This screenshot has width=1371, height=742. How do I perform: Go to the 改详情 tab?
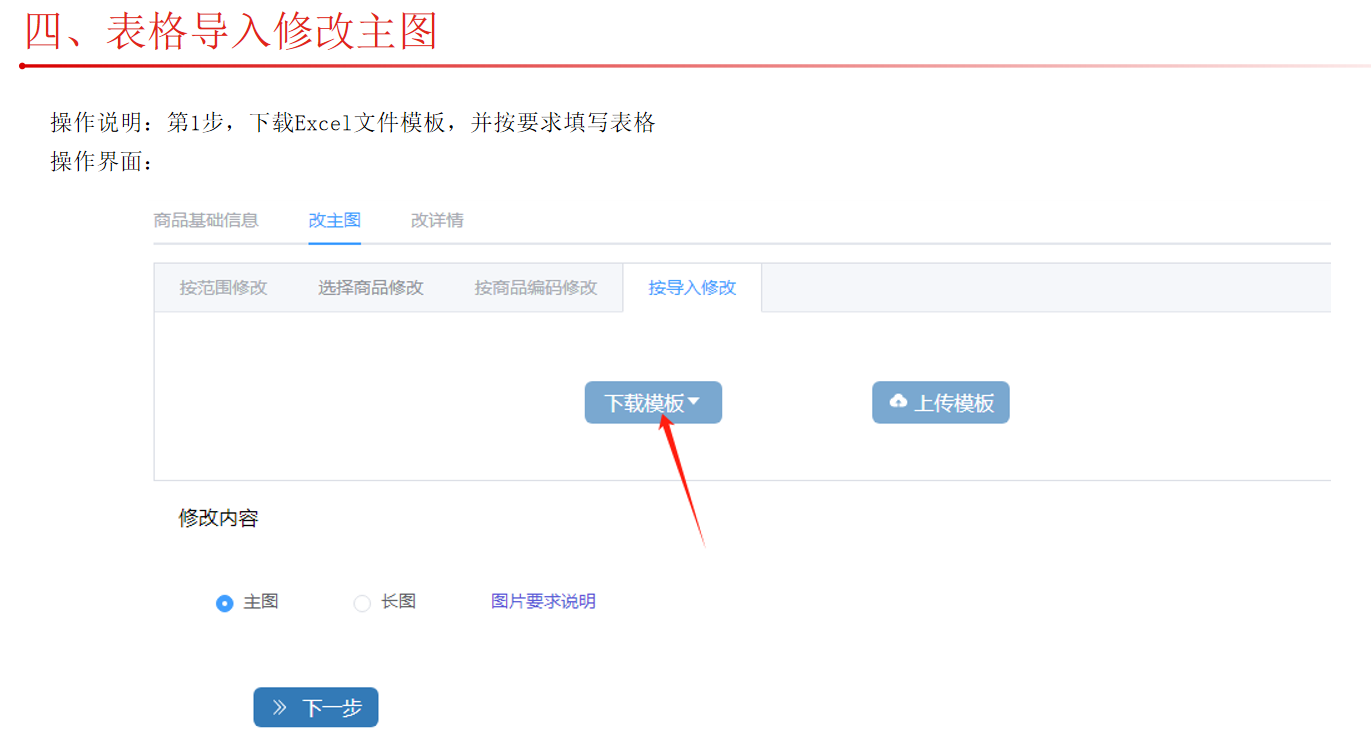437,220
